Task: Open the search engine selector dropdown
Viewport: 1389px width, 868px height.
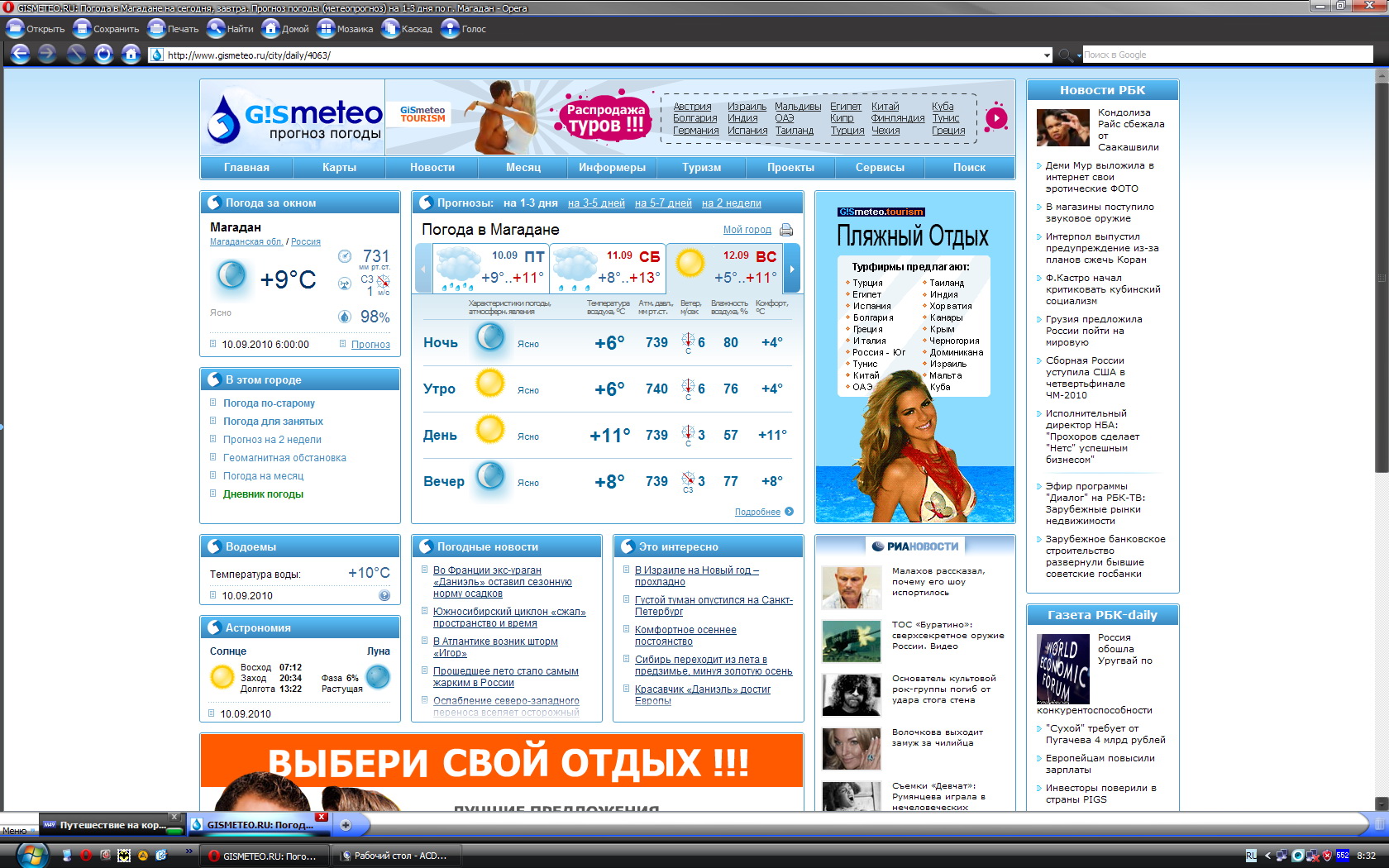Action: pyautogui.click(x=1068, y=55)
